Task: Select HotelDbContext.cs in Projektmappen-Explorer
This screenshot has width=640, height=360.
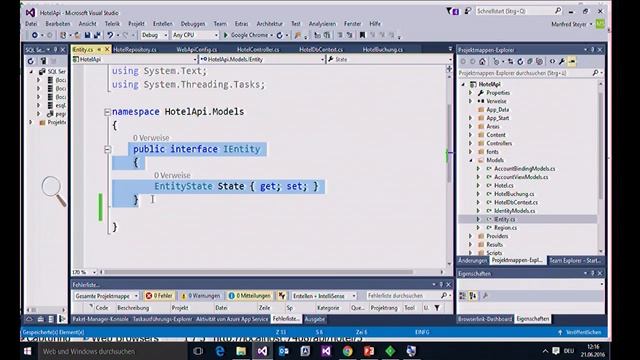Action: click(x=516, y=202)
